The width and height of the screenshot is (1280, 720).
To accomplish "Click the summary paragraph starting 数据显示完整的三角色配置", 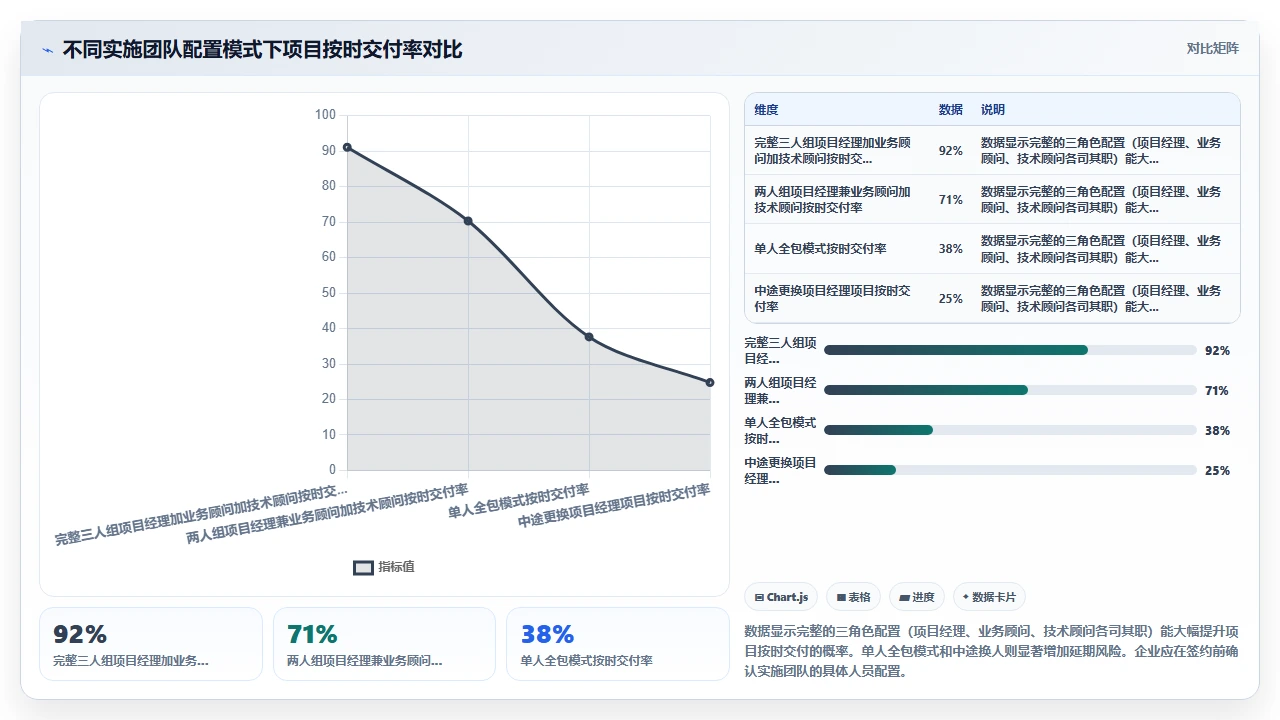I will [x=992, y=652].
